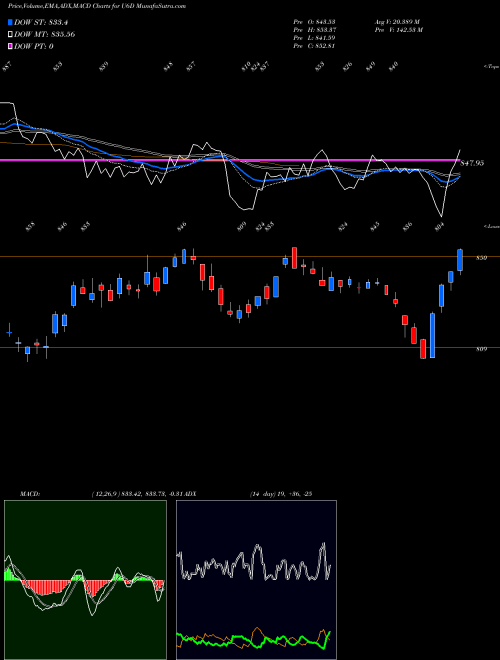Image resolution: width=500 pixels, height=660 pixels.
Task: Click the MACD heading above the green panel
Action: coord(29,494)
